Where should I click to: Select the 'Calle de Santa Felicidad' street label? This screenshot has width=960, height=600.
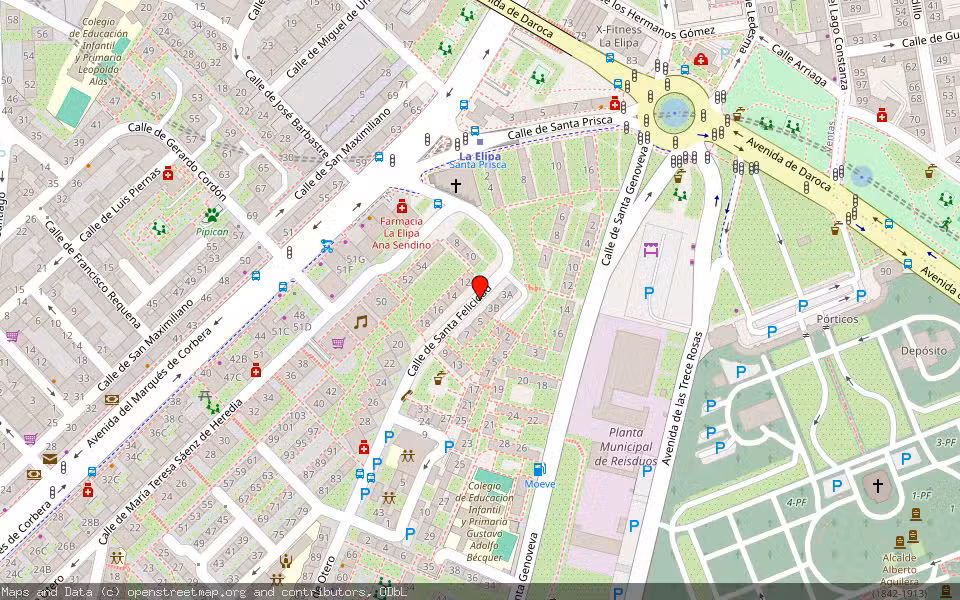pyautogui.click(x=449, y=331)
